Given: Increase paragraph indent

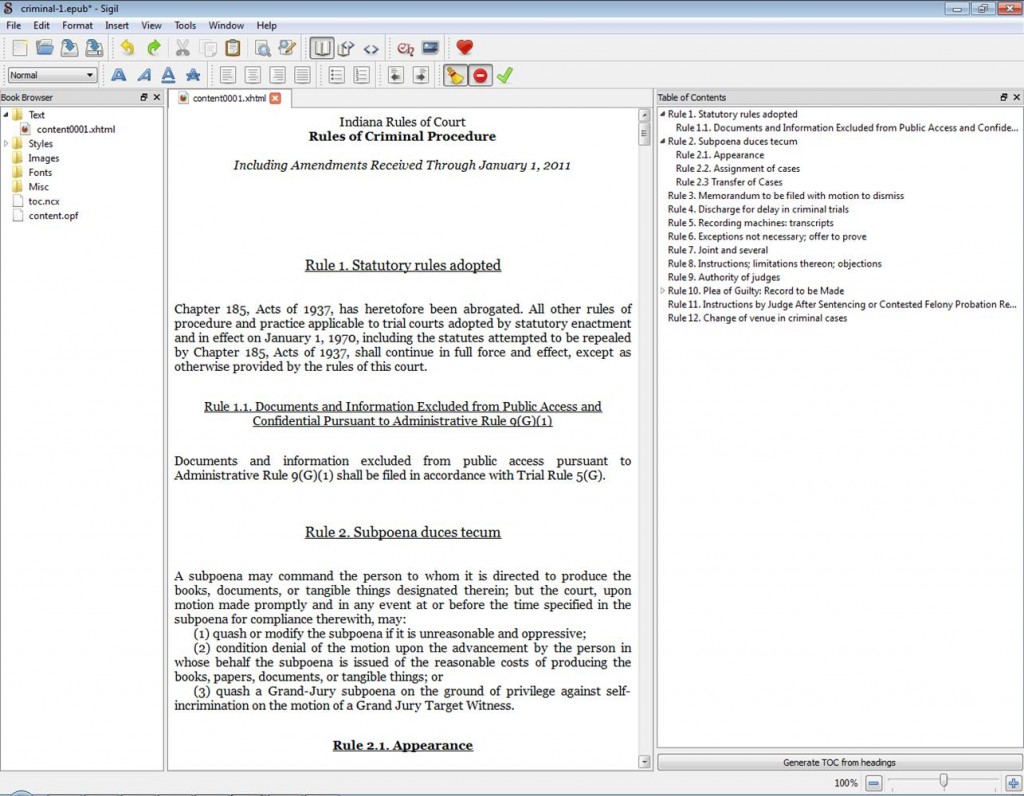Looking at the screenshot, I should click(x=421, y=75).
